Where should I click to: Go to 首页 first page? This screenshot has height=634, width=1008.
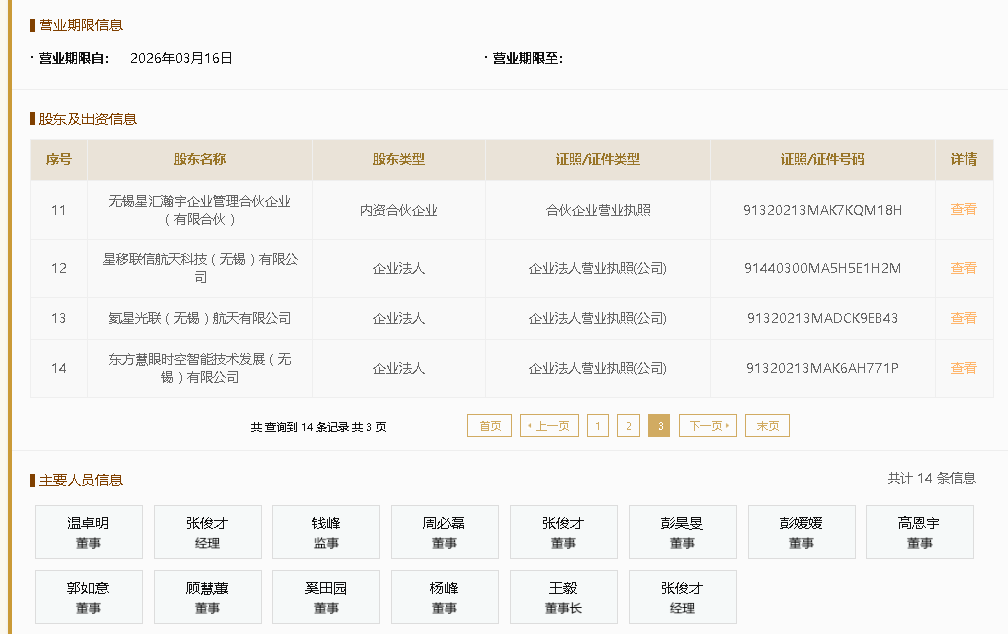tap(490, 426)
